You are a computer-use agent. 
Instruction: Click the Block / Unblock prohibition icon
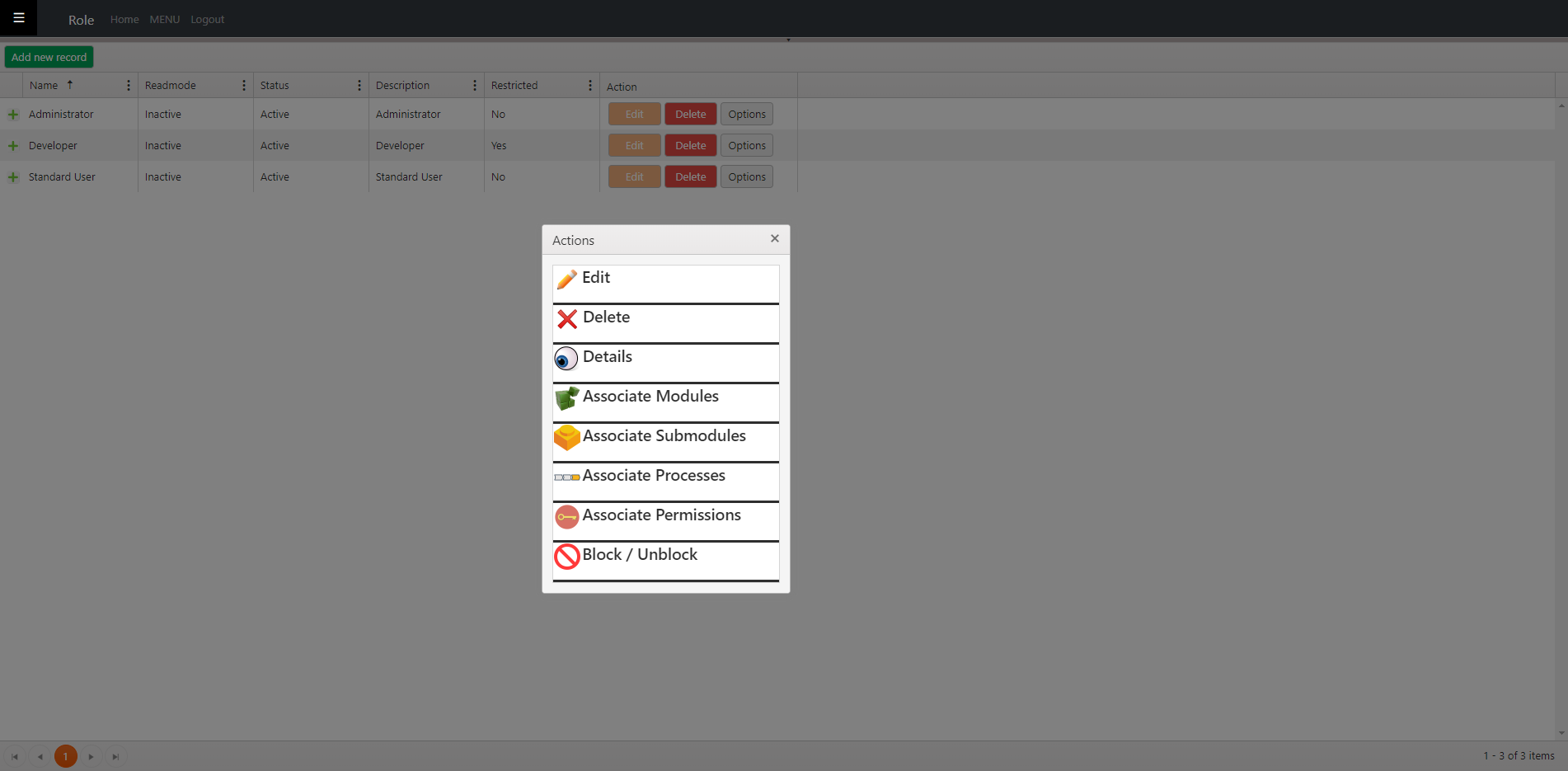[x=567, y=557]
